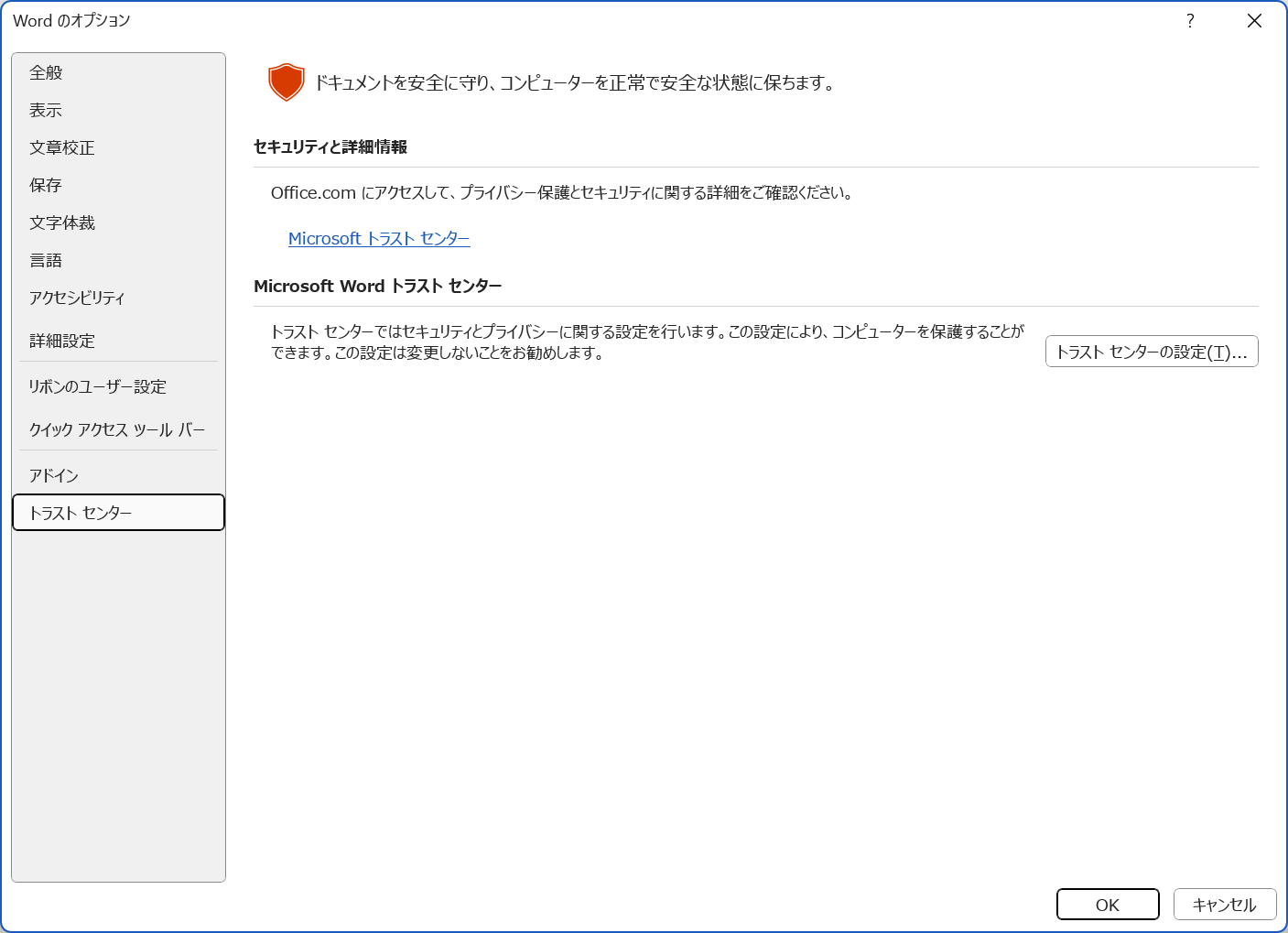Select リボンのユーザー設定
Image resolution: width=1288 pixels, height=933 pixels.
point(97,386)
